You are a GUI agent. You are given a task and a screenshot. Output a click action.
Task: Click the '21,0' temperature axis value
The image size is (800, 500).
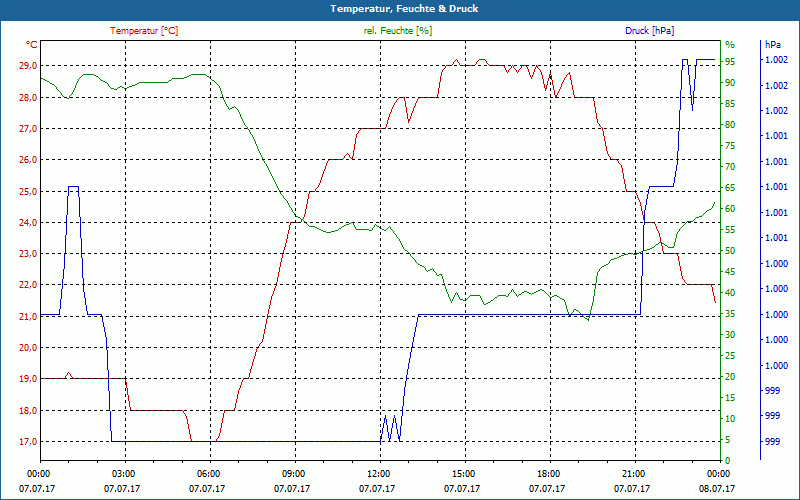tap(29, 316)
